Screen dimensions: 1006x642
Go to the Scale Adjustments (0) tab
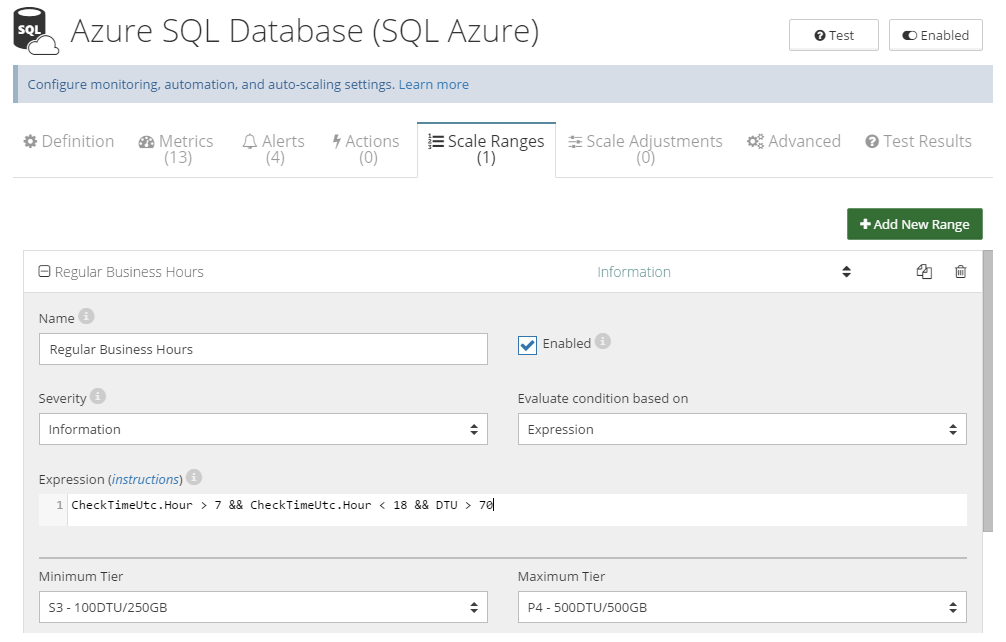(x=645, y=149)
